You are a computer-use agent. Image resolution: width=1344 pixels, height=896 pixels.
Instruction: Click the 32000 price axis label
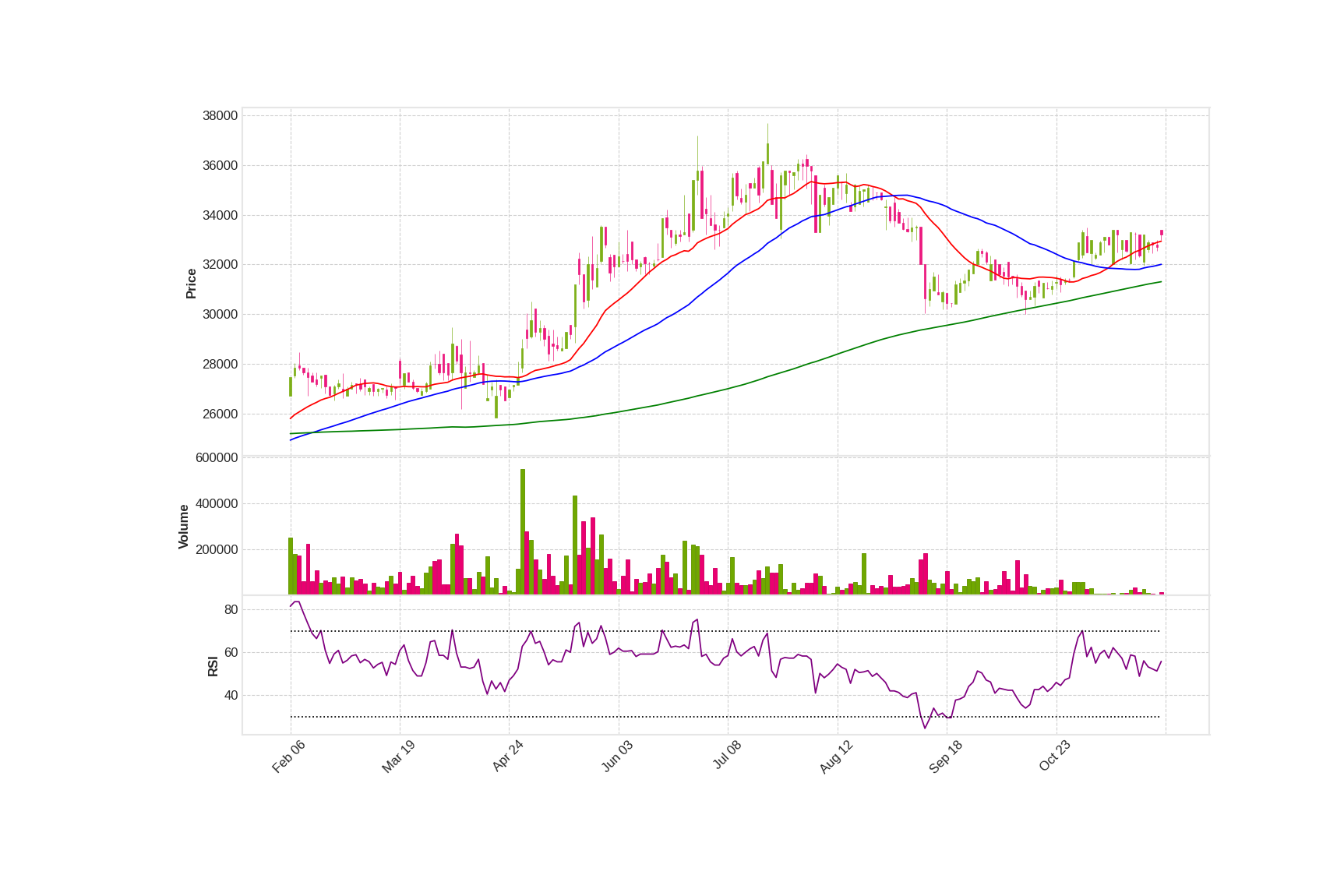tap(220, 265)
